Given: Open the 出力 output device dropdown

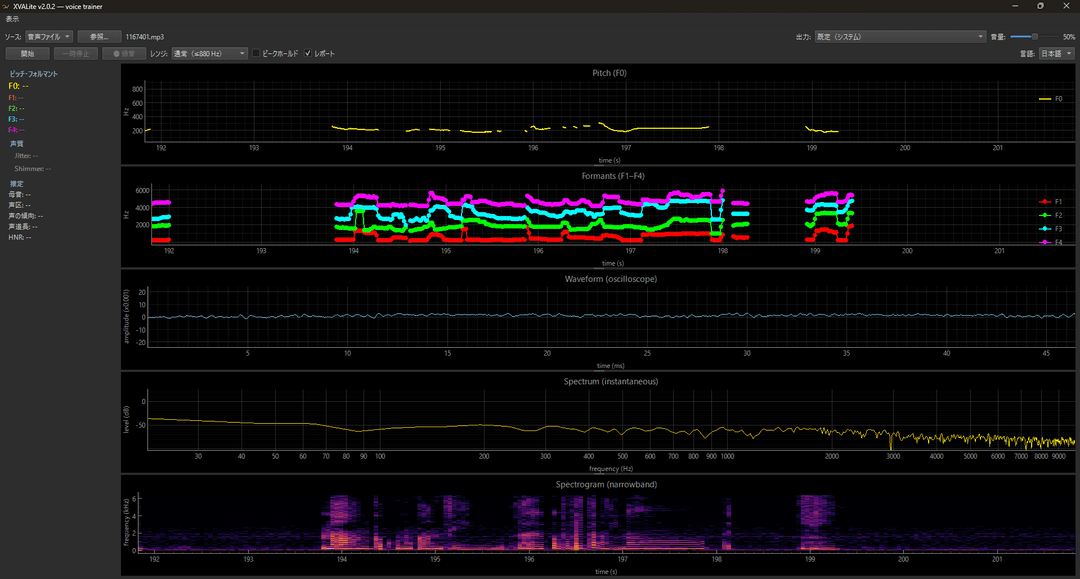Looking at the screenshot, I should pos(900,36).
